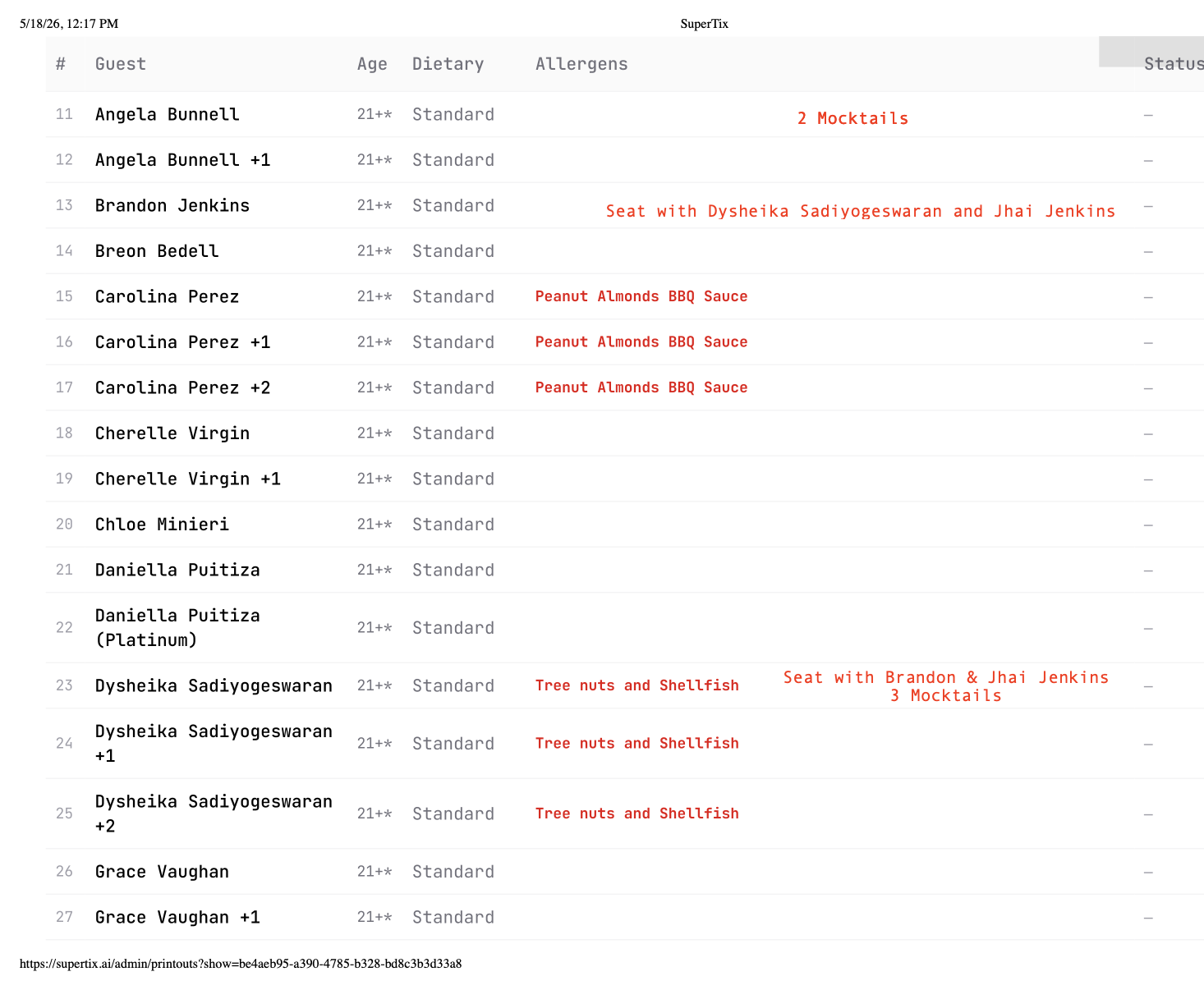Screen dimensions: 1204x990
Task: Select guest Dysheika Sadiyogeswaran +1
Action: click(x=214, y=744)
